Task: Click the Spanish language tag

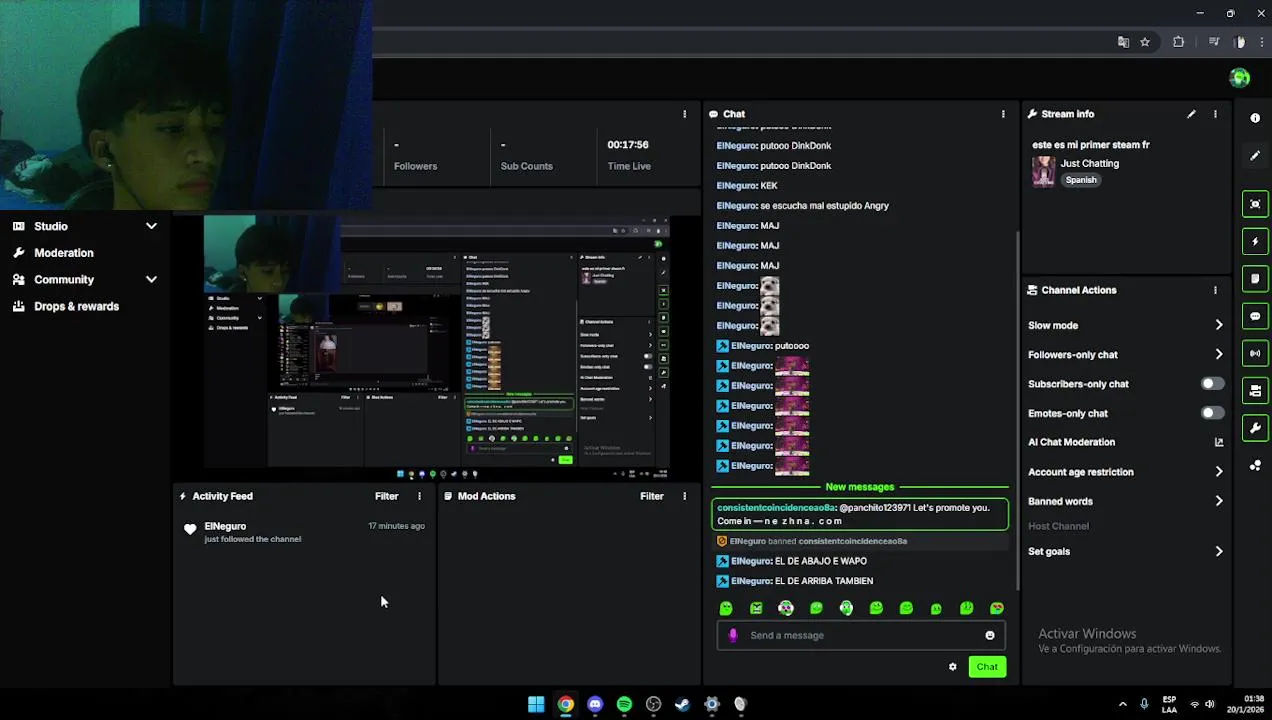Action: tap(1081, 180)
